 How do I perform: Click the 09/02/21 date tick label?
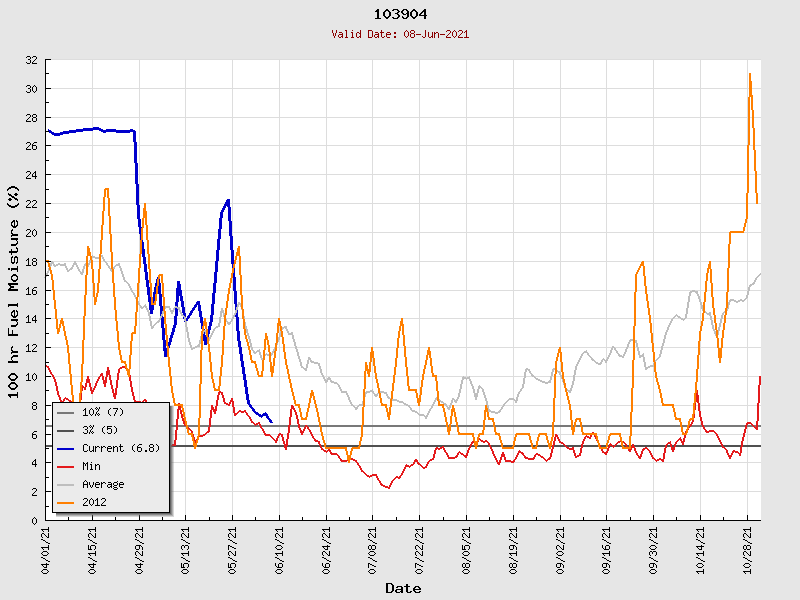tap(561, 548)
